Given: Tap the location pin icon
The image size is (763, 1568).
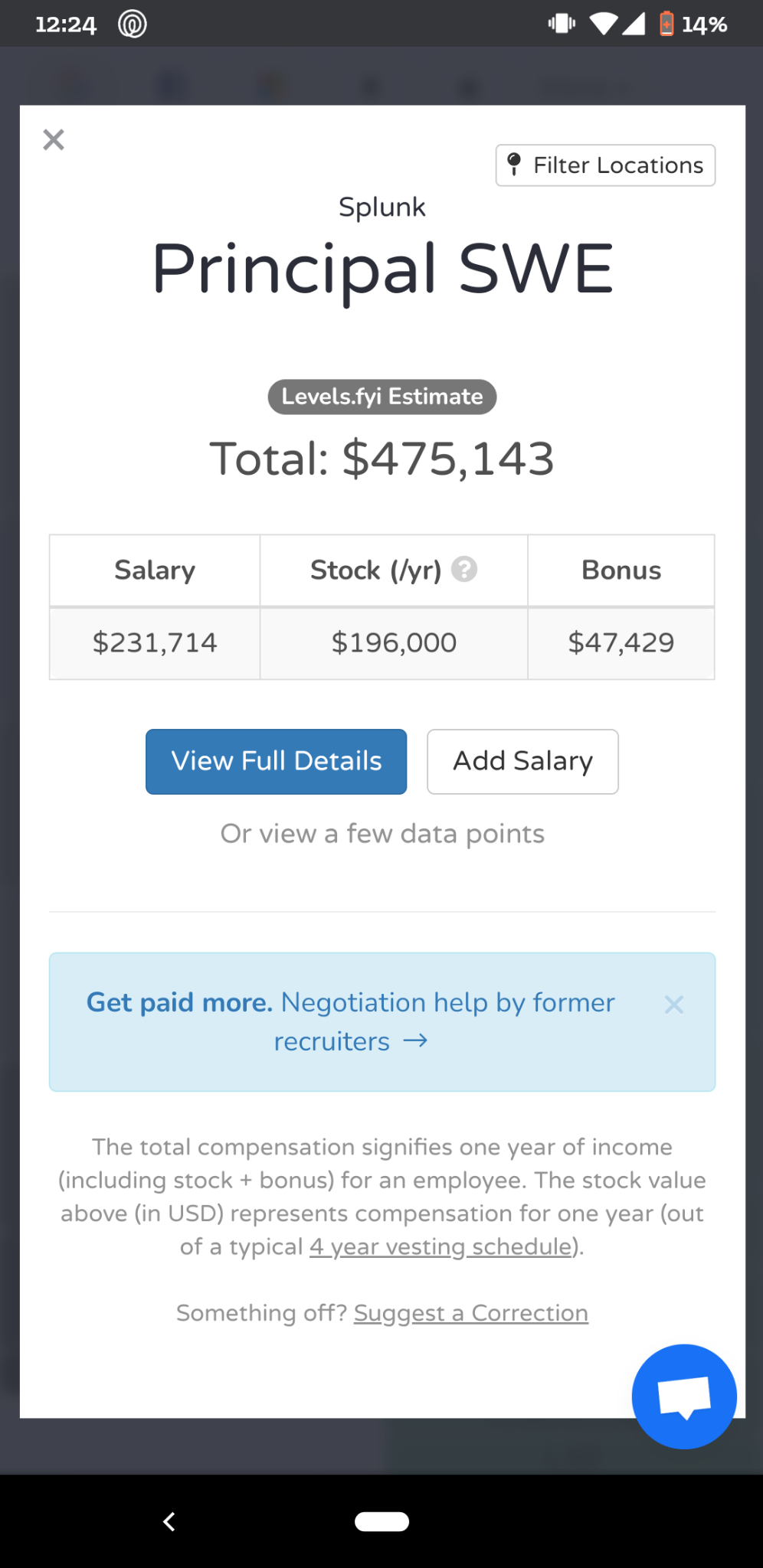Looking at the screenshot, I should click(515, 165).
